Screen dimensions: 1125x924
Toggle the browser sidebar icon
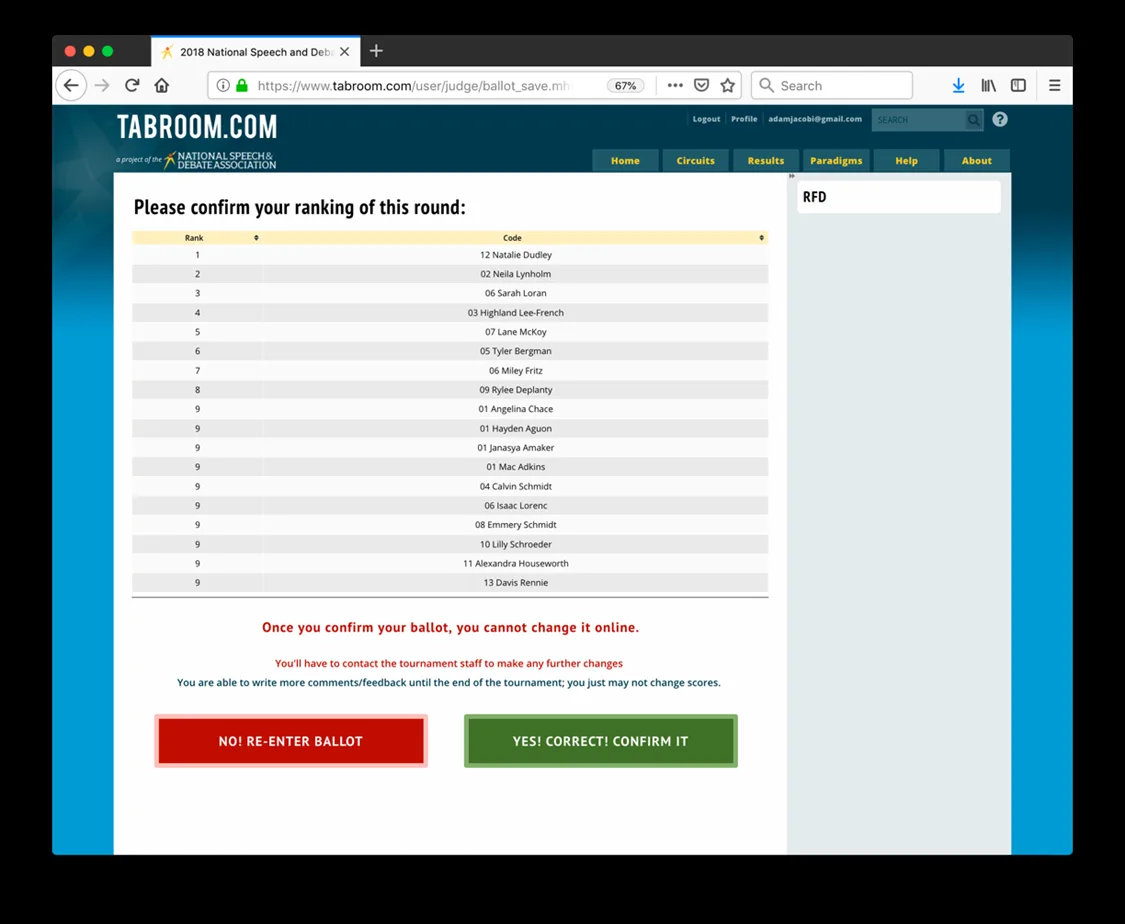(x=1018, y=85)
